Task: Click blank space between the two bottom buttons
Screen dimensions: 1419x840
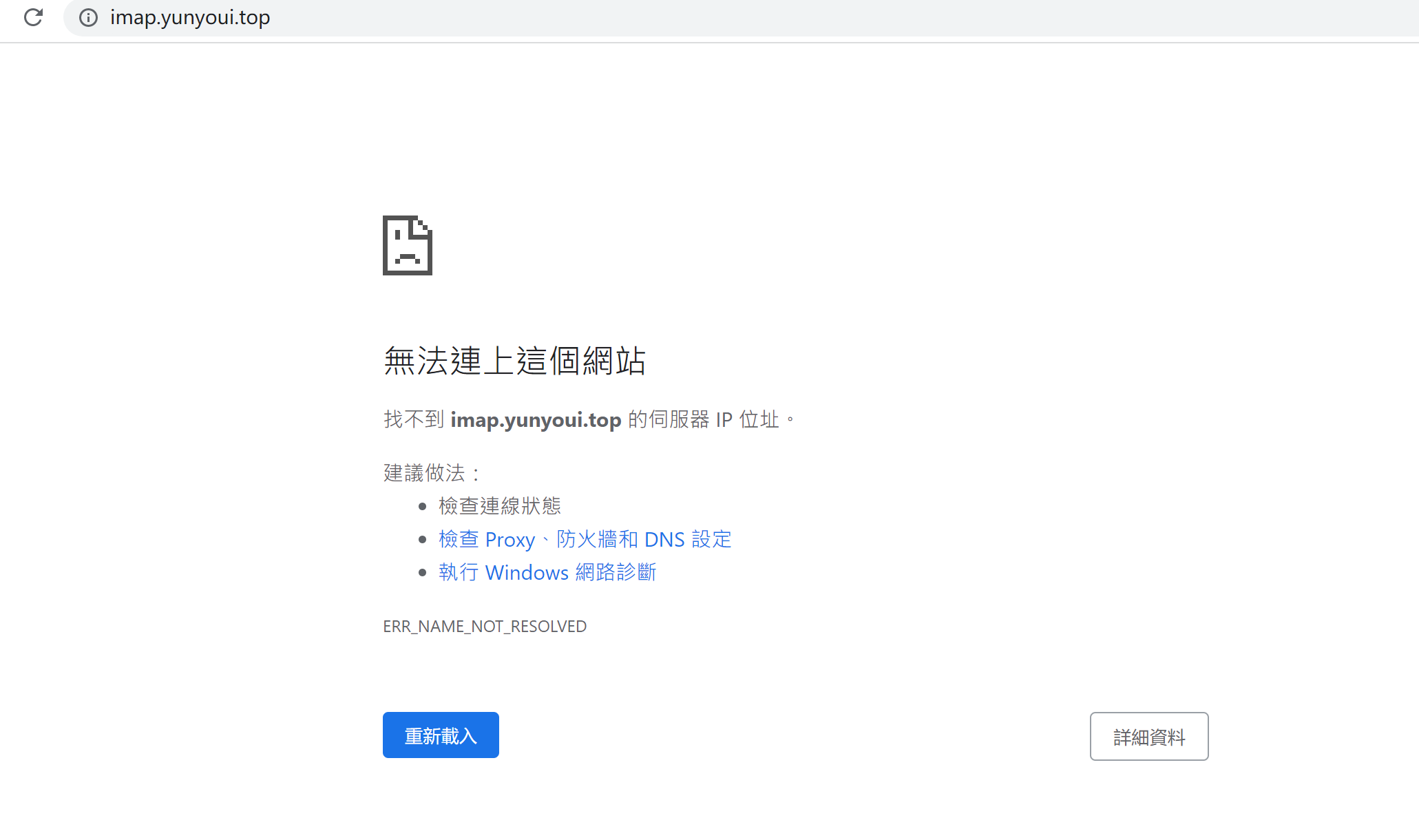Action: 792,736
